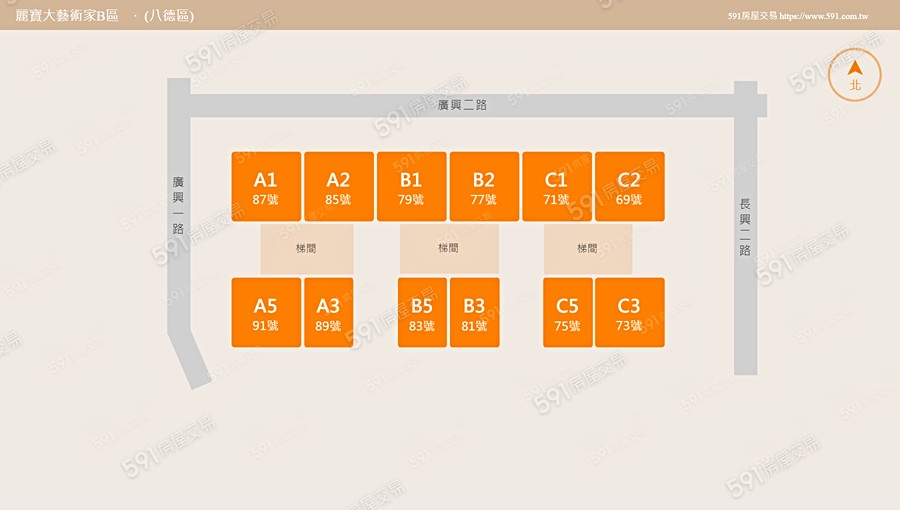Open unit A5 at 91號
The image size is (900, 510).
tap(266, 313)
